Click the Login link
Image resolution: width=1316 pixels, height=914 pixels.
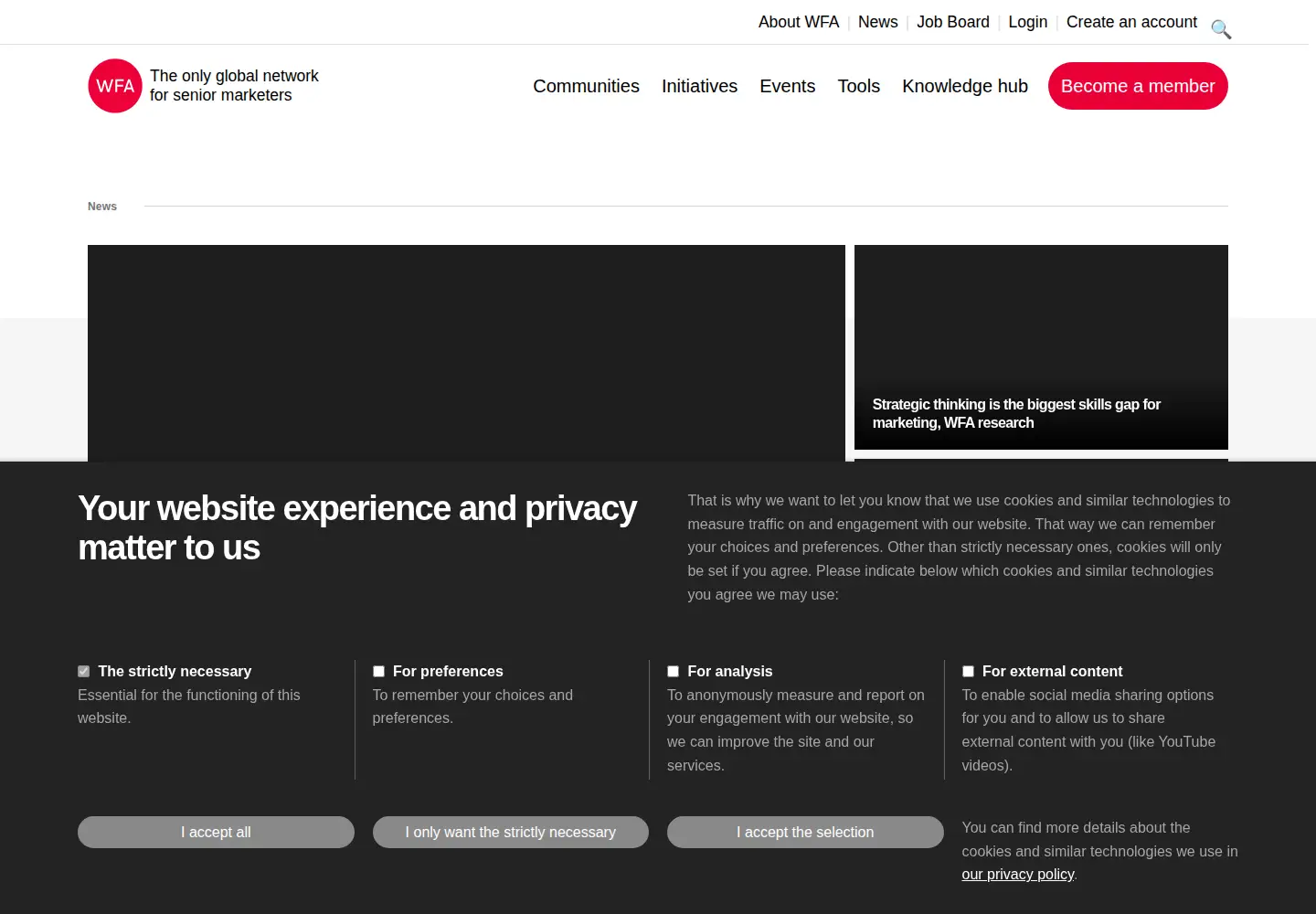point(1028,22)
